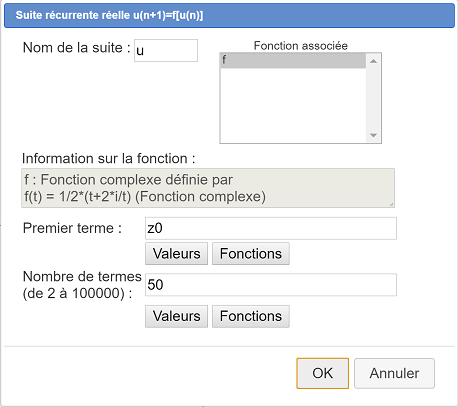Click the Nombre de termes field showing 50
Screen dimensions: 458x407
[271, 285]
